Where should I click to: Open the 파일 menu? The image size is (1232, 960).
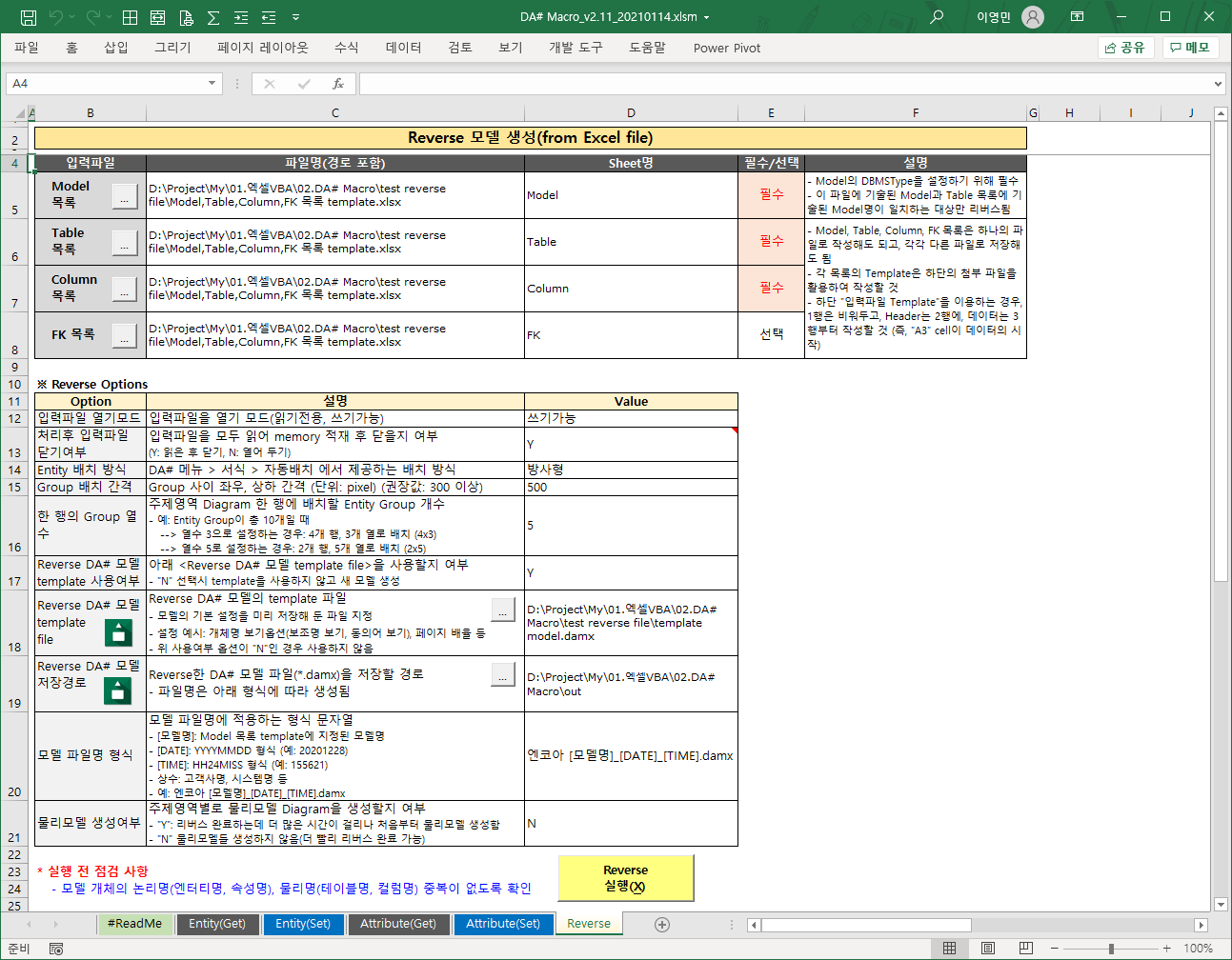coord(27,48)
